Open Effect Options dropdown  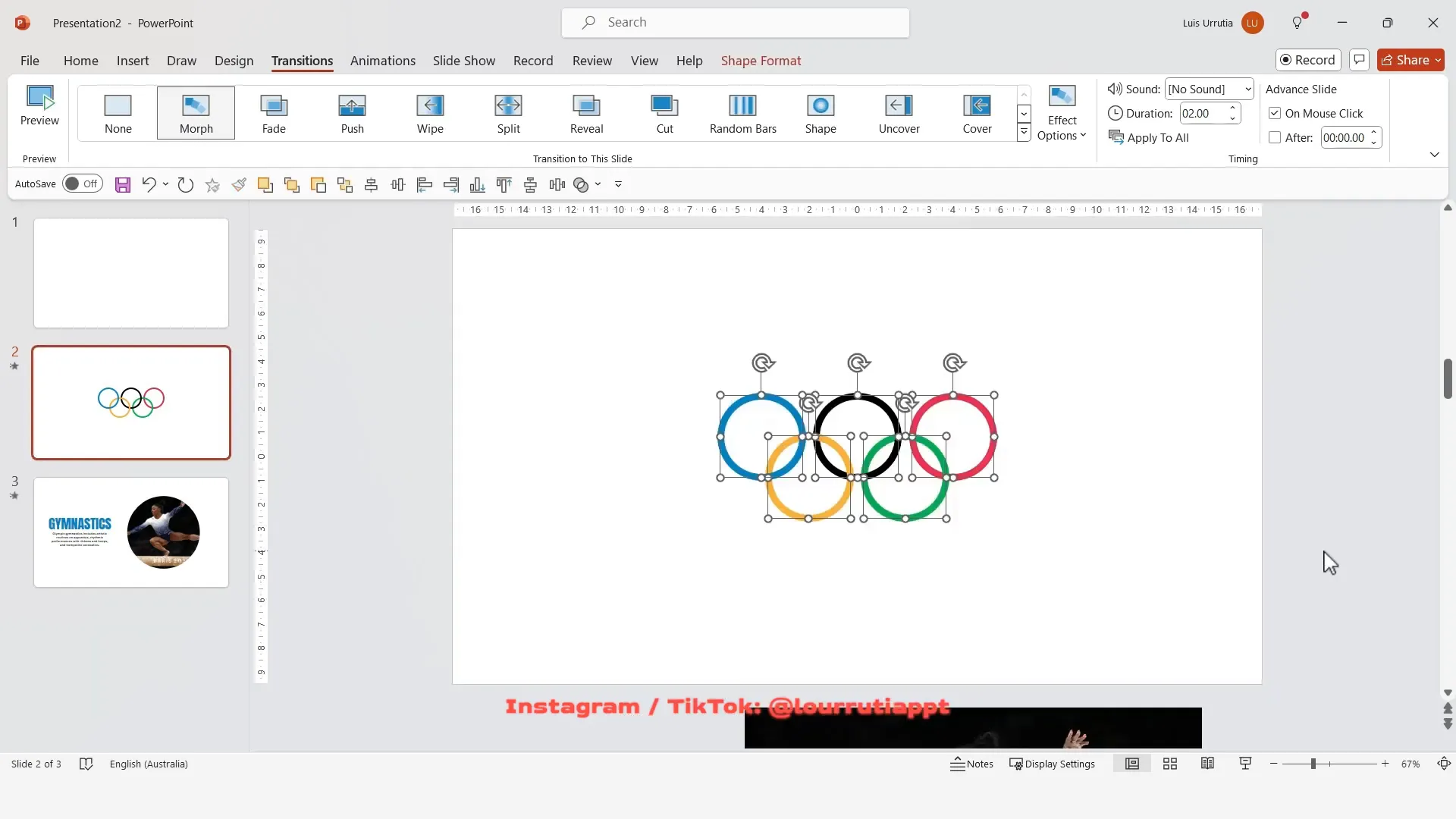(x=1062, y=113)
